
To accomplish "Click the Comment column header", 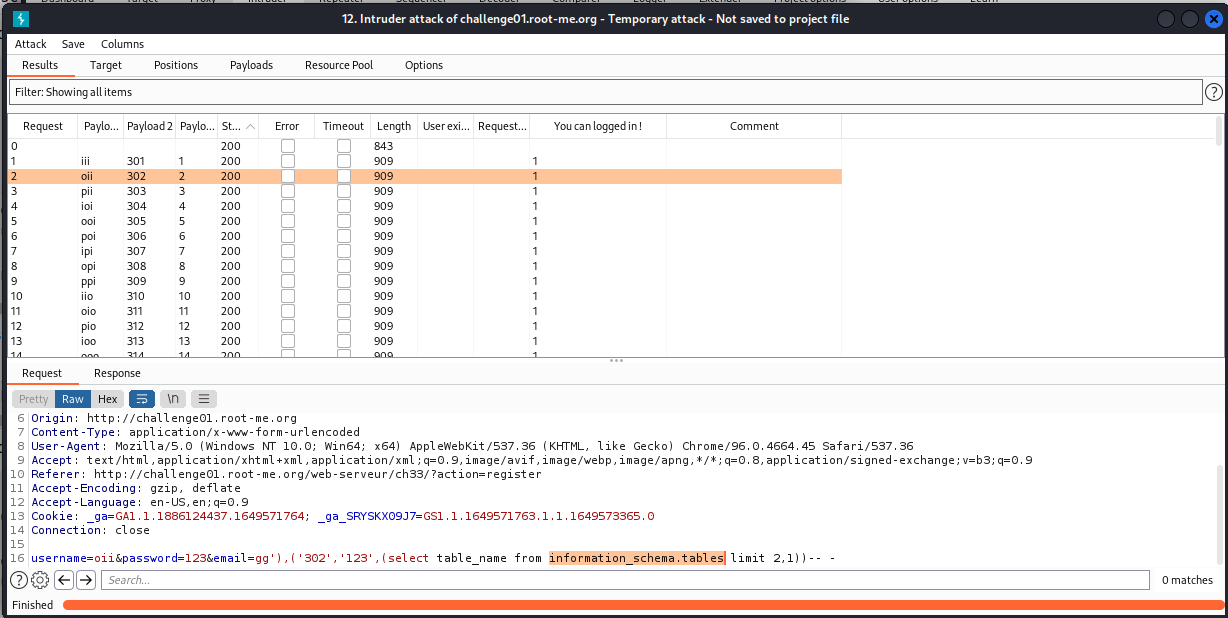I will (x=754, y=126).
